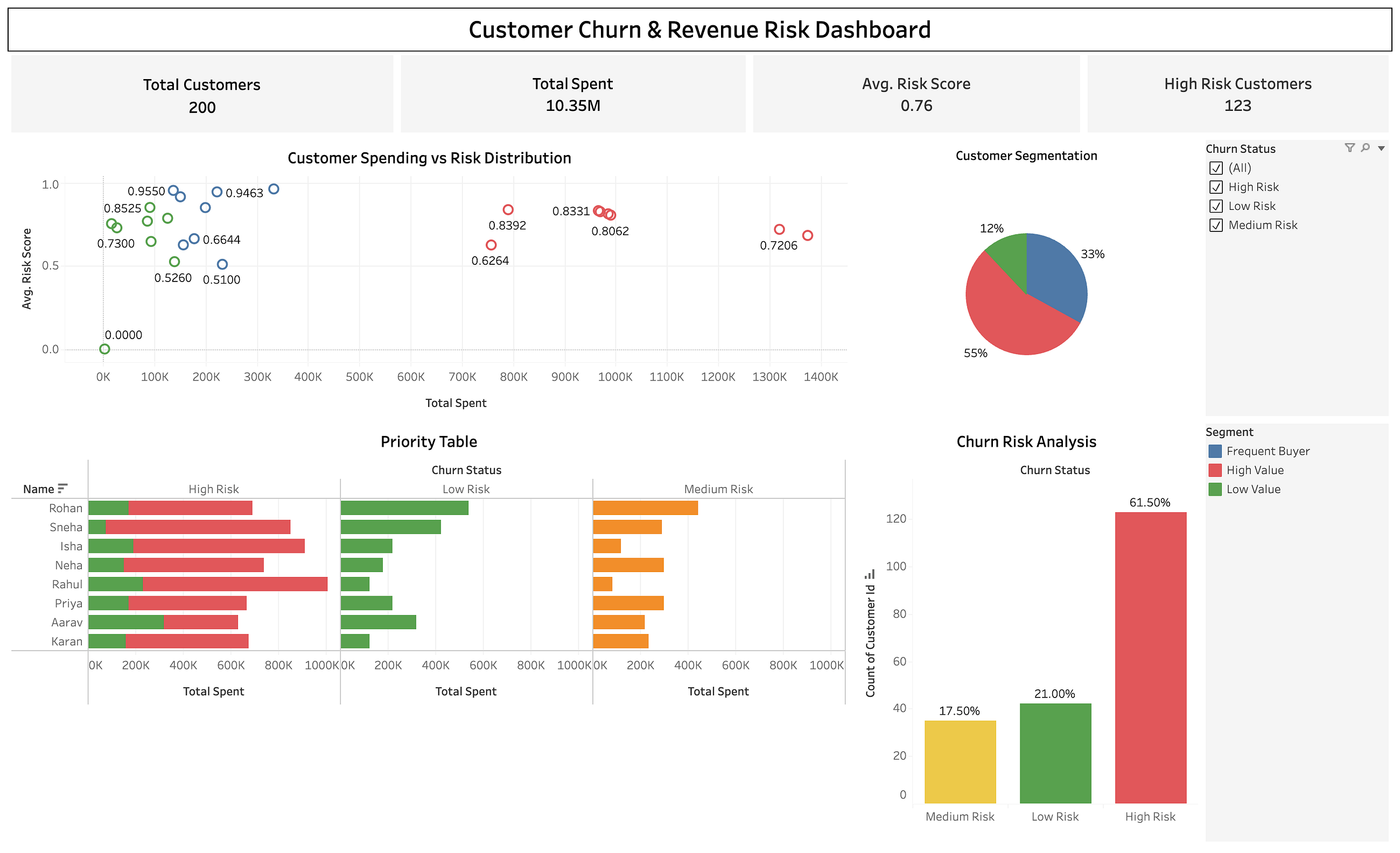Click Priya's orange Medium Risk bar
The width and height of the screenshot is (1400, 853).
(628, 603)
